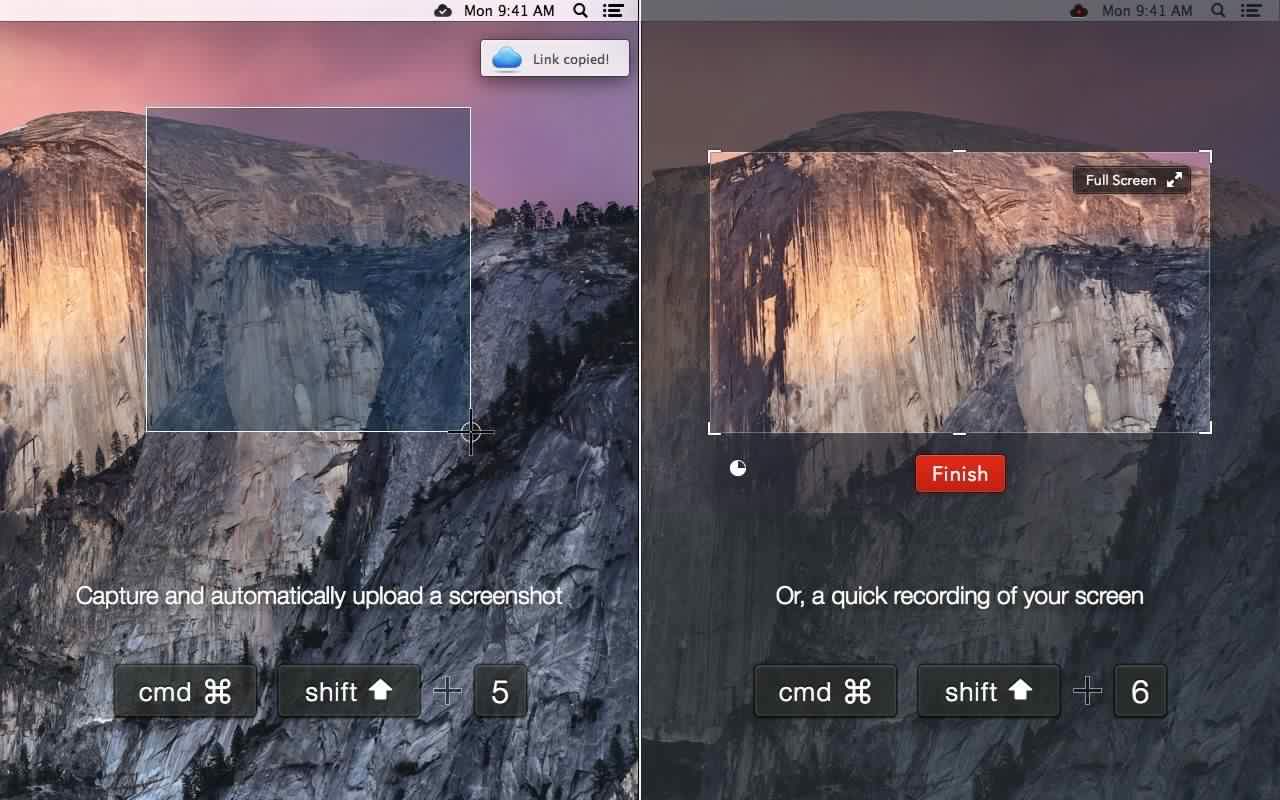
Task: Open the clock menu in the left menu bar
Action: [509, 11]
